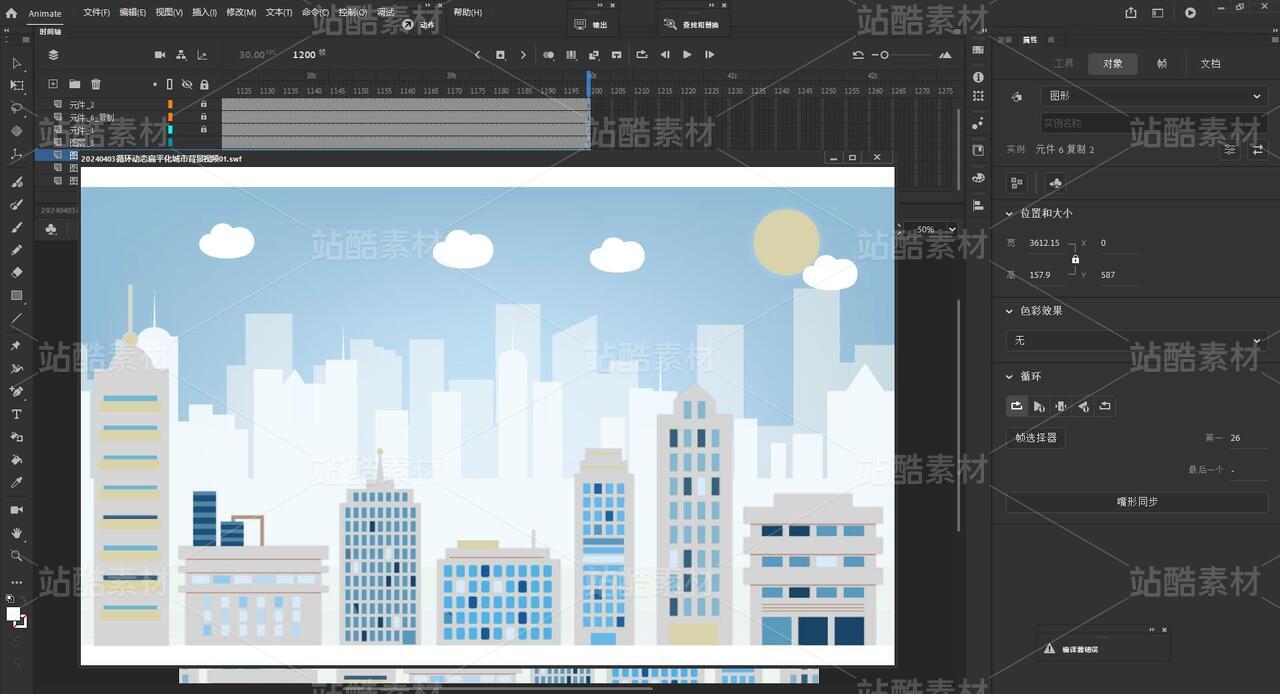This screenshot has width=1280, height=694.
Task: Open the 文件(F) menu
Action: (x=96, y=12)
